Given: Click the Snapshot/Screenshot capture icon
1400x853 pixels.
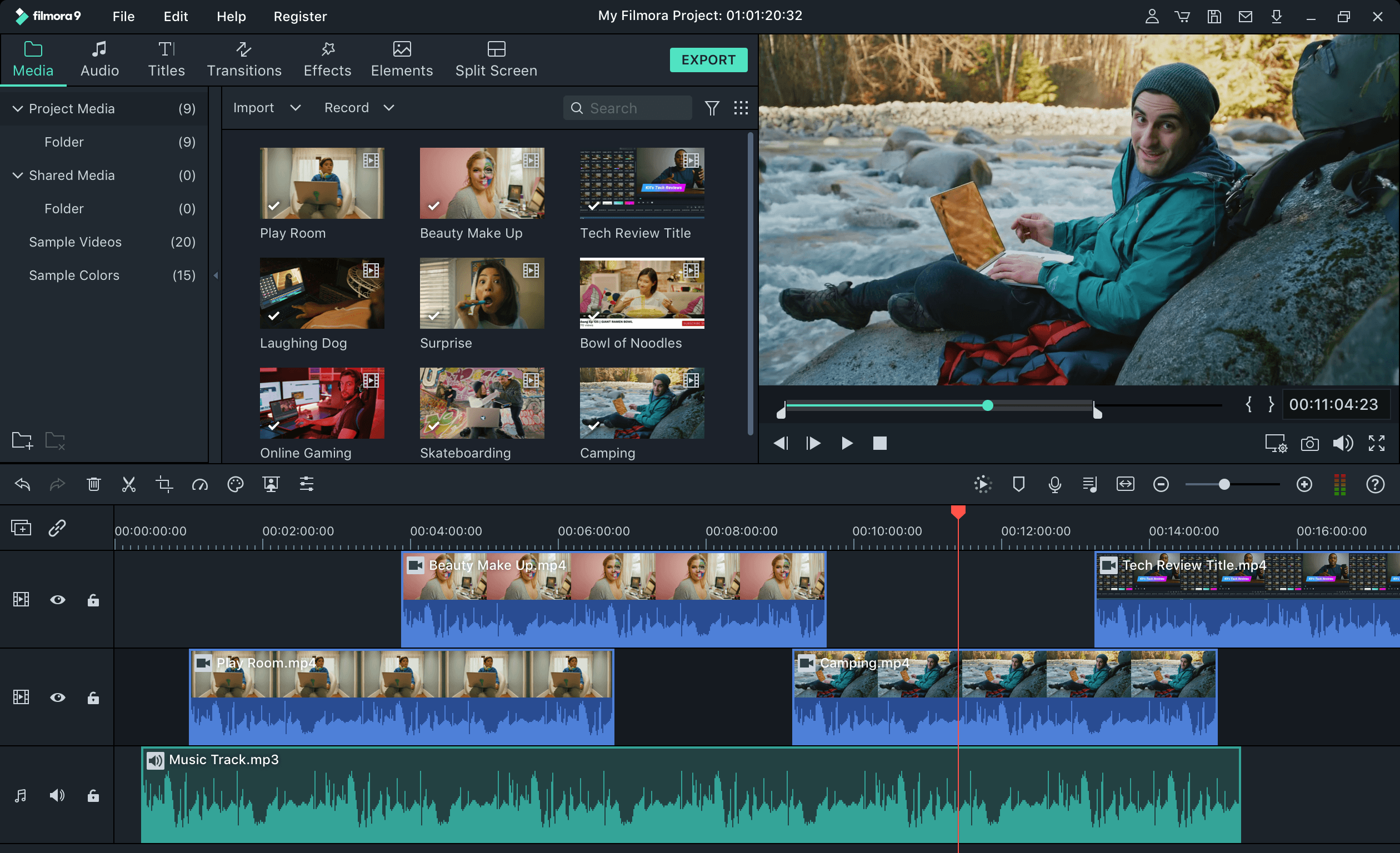Looking at the screenshot, I should pos(1310,442).
